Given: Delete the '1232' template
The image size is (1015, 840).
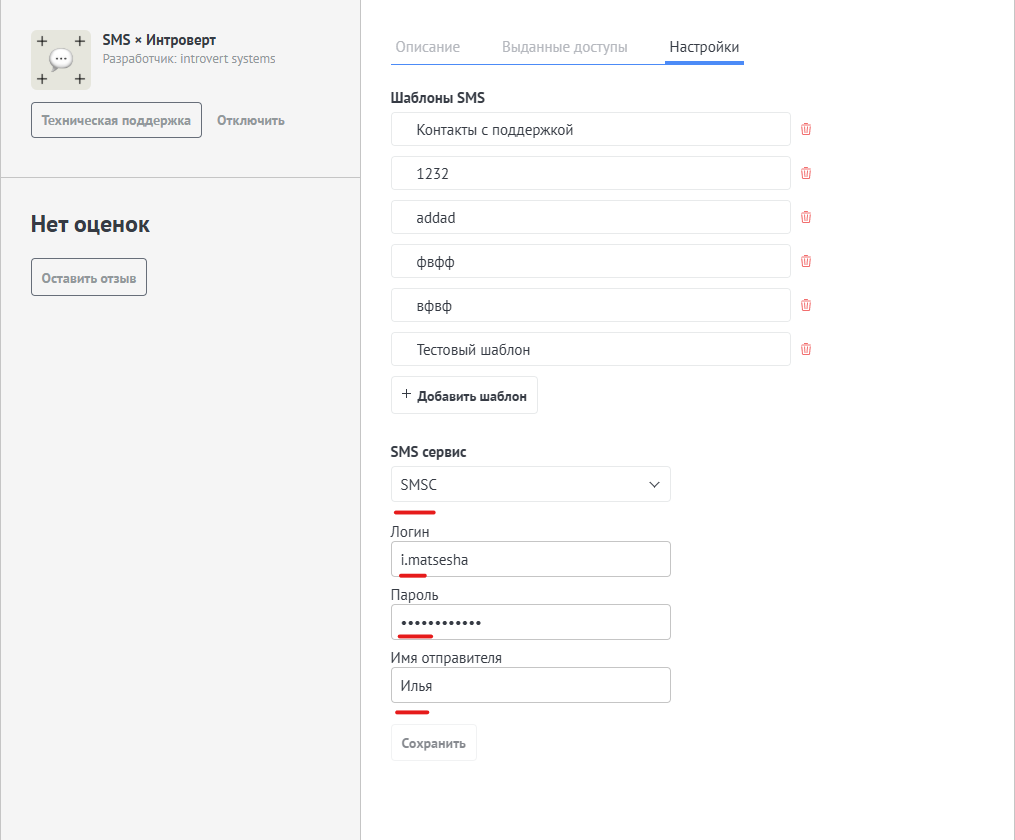Looking at the screenshot, I should pos(806,173).
